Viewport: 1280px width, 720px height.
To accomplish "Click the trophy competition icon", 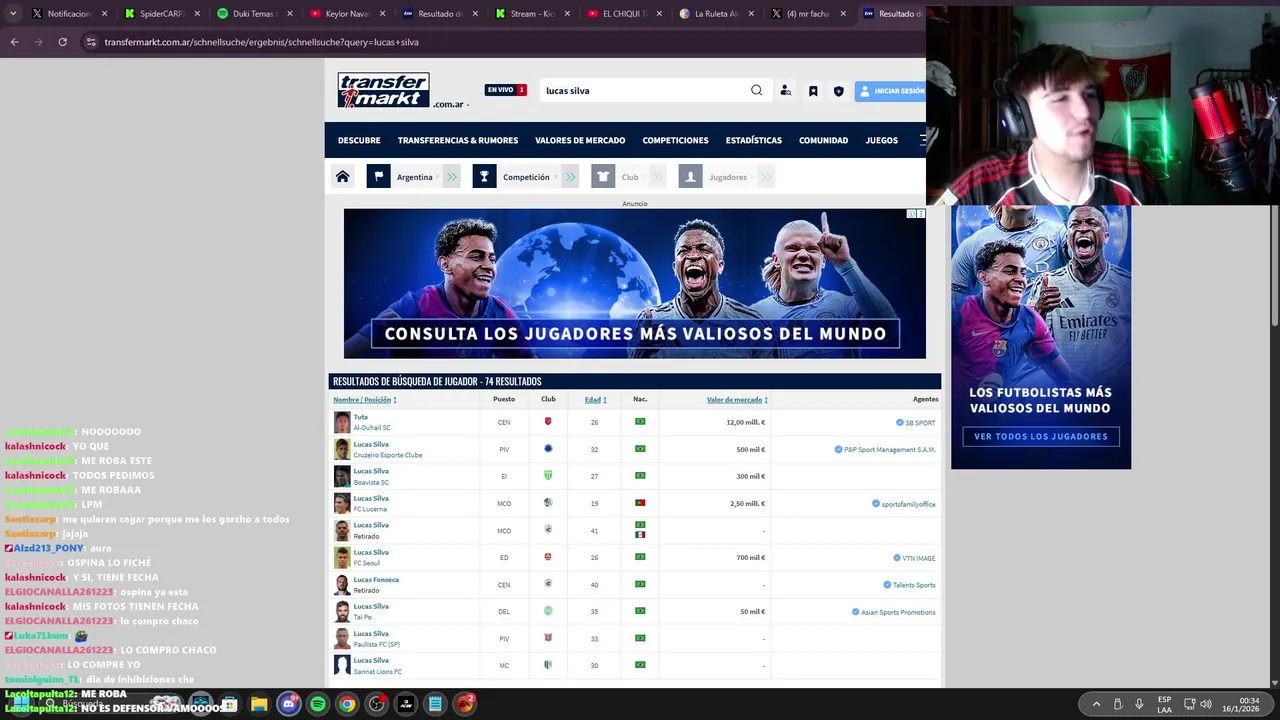I will (x=485, y=177).
